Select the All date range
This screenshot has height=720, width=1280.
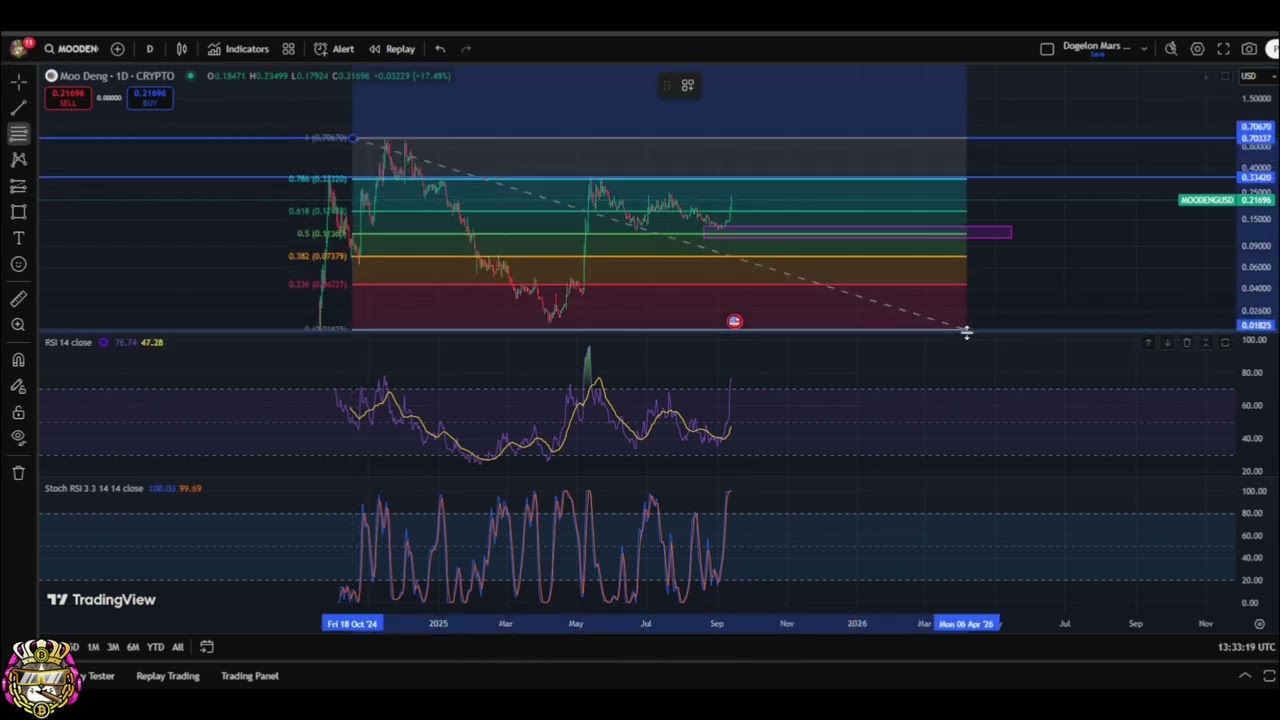click(177, 647)
